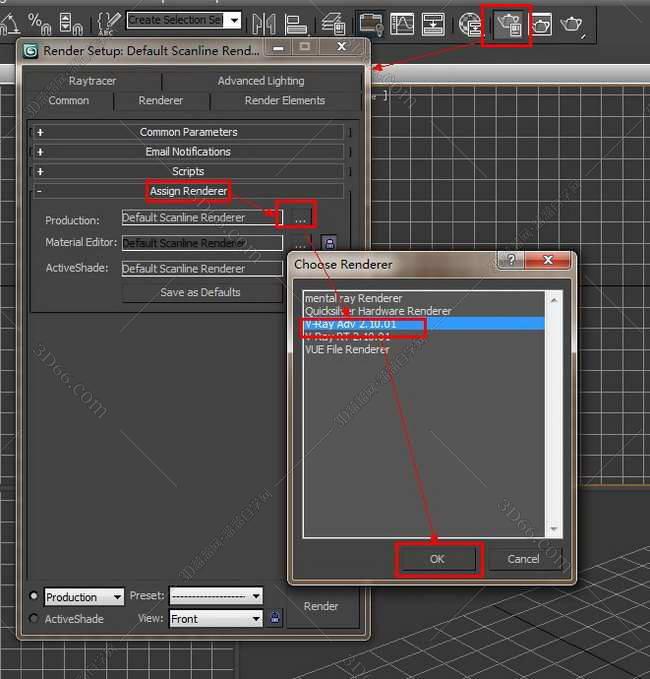Viewport: 650px width, 679px height.
Task: Toggle Angle Snap icon in the toolbar
Action: pos(10,24)
